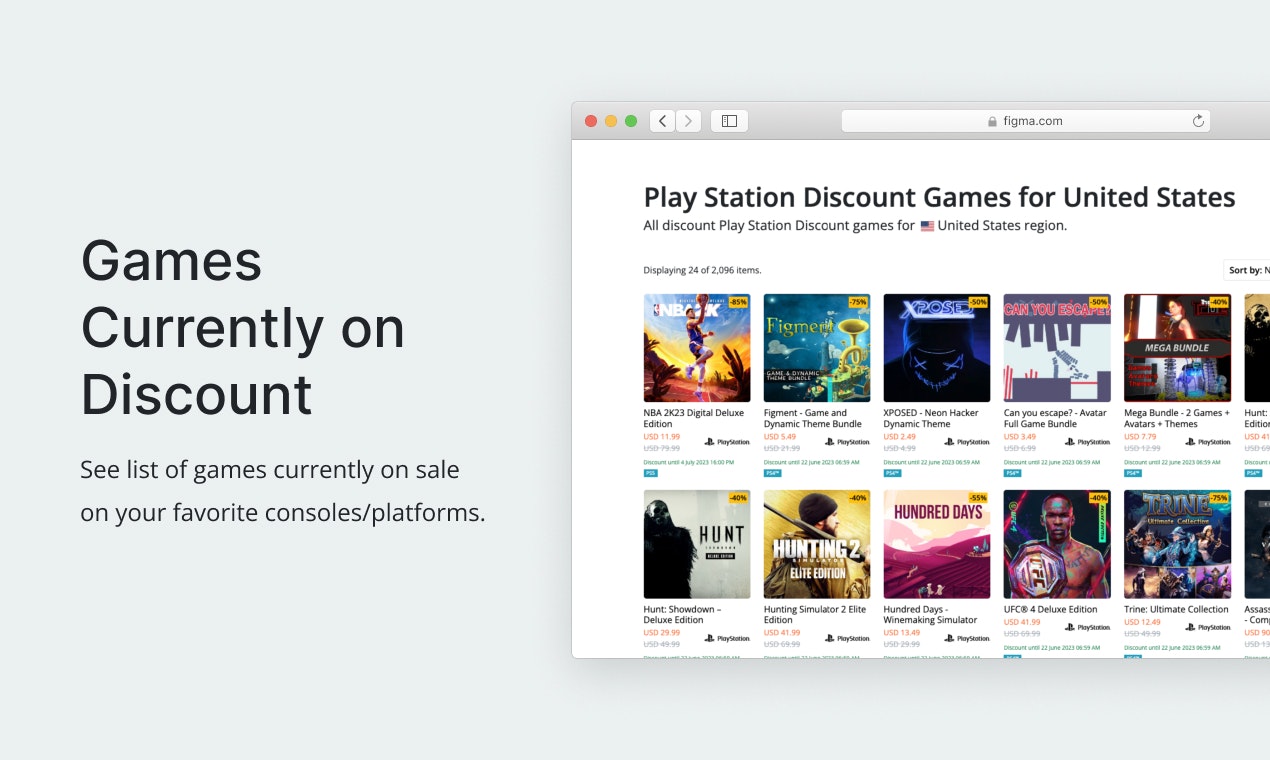Click the PS4 tag under Mega Bundle
The image size is (1270, 760).
(1132, 473)
